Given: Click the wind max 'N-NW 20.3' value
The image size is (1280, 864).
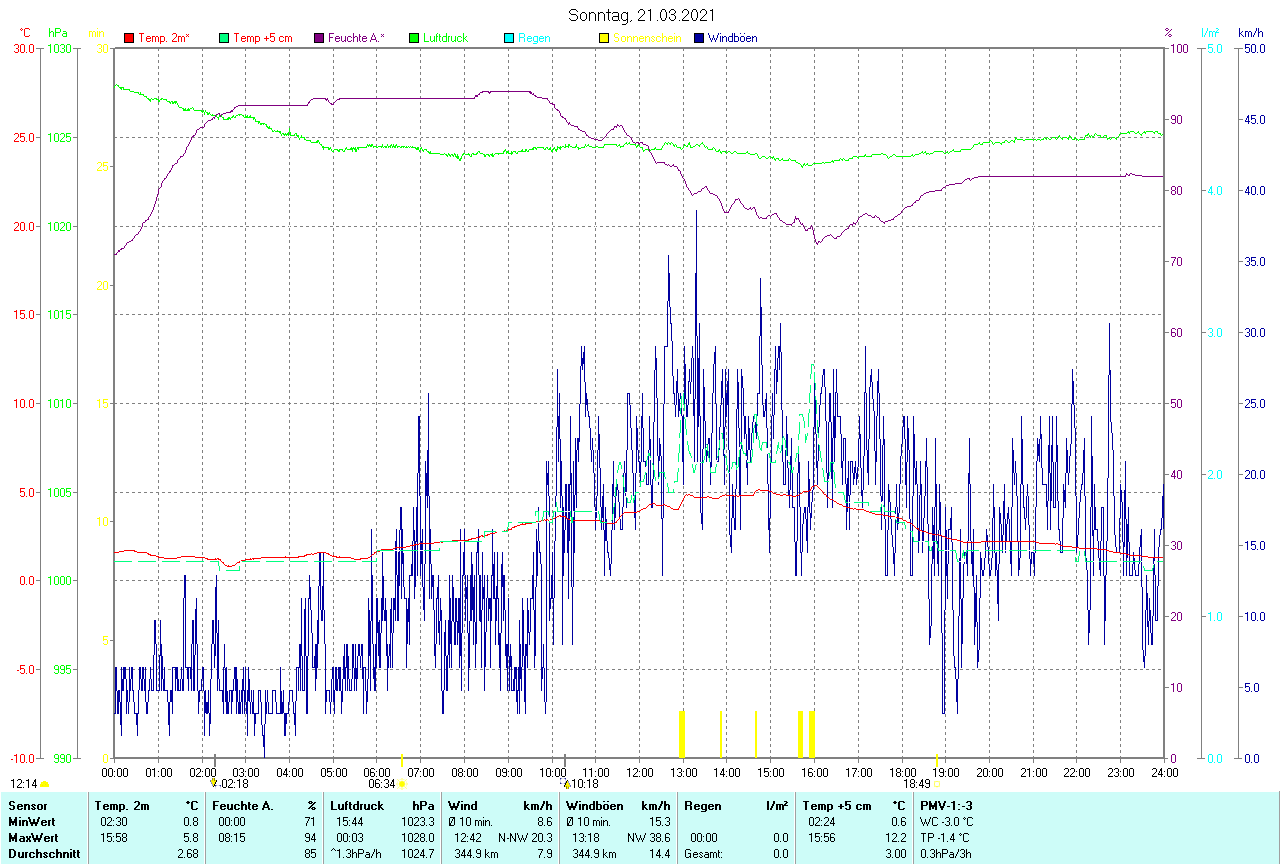Looking at the screenshot, I should tap(525, 838).
